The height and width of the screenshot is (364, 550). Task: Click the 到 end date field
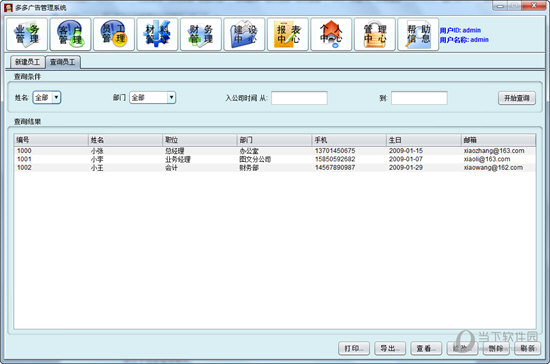point(419,98)
